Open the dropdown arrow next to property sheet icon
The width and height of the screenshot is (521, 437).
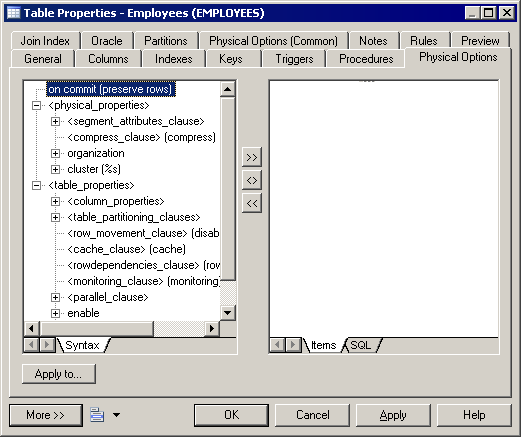tap(116, 415)
